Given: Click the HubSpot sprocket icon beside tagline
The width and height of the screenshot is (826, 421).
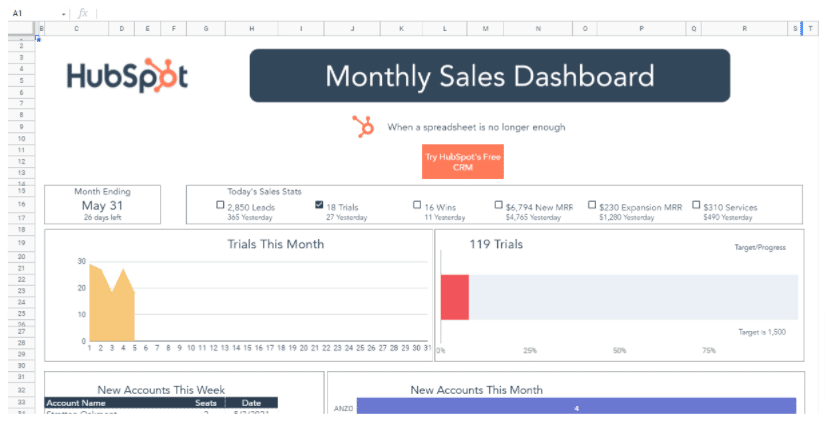Looking at the screenshot, I should (363, 127).
